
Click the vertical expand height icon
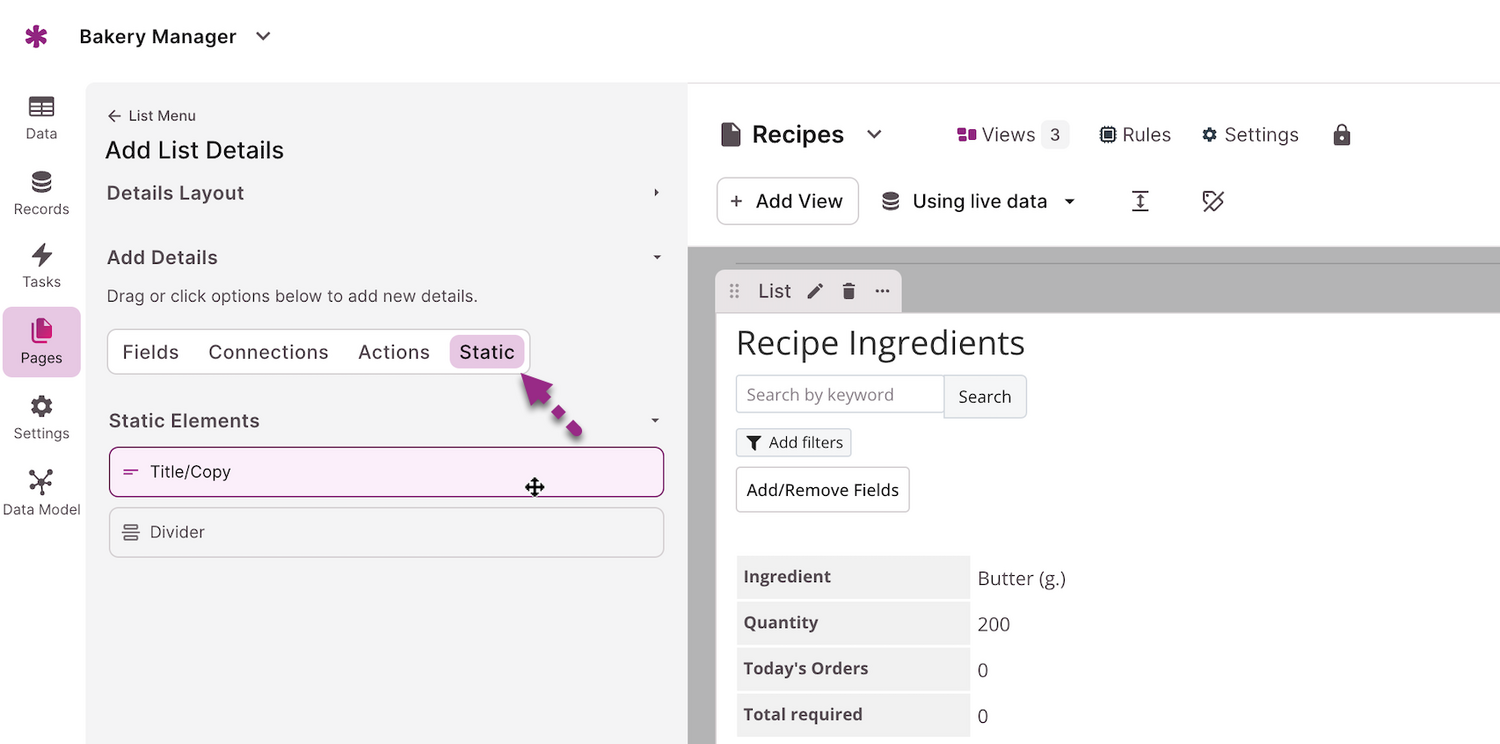(1140, 201)
